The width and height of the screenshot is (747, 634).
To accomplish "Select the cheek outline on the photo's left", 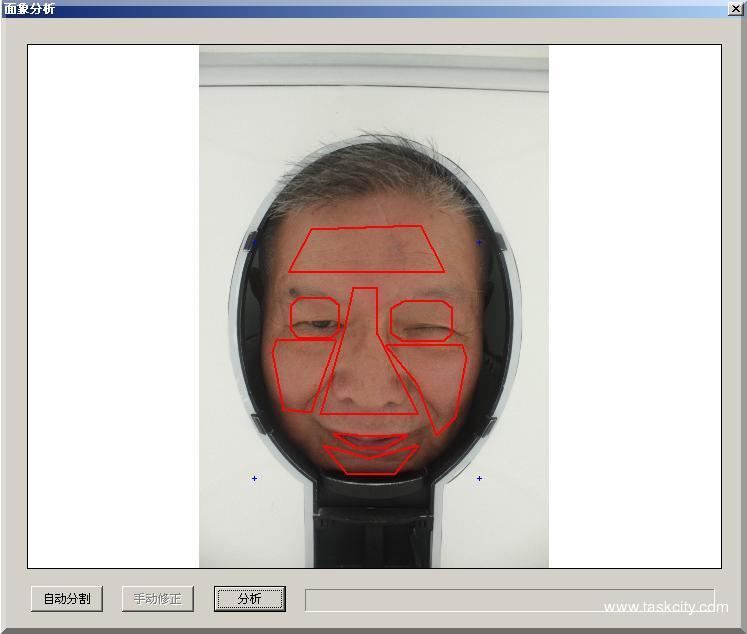I will tap(300, 373).
